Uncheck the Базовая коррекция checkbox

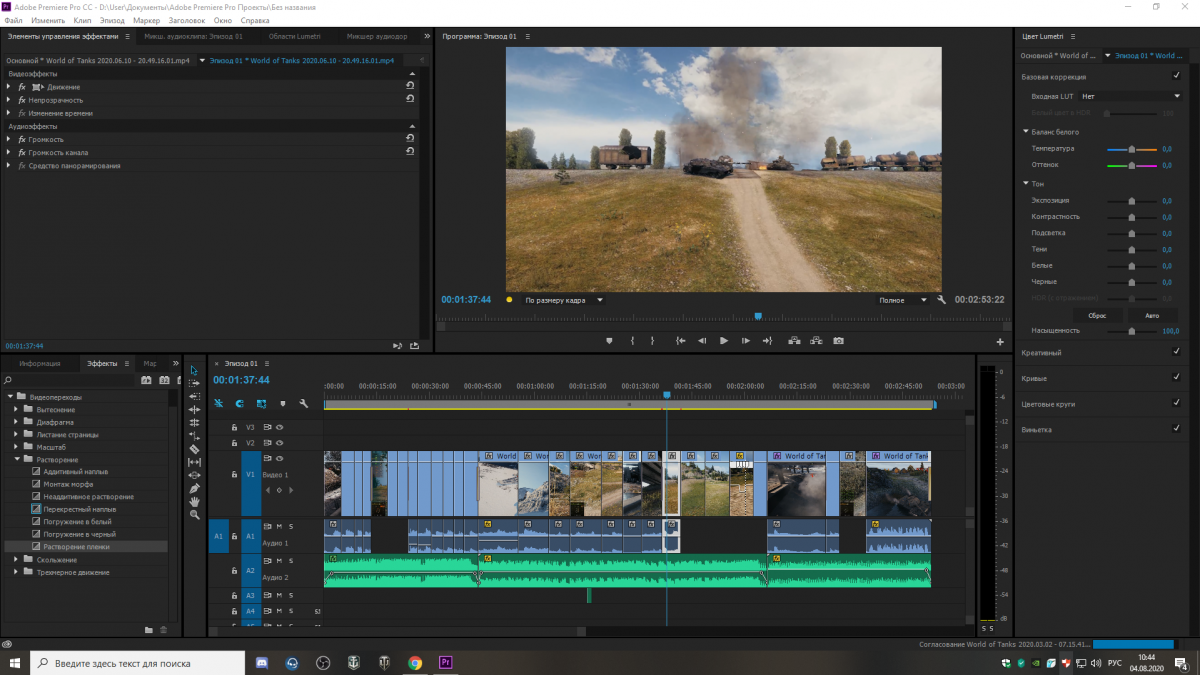[1176, 77]
